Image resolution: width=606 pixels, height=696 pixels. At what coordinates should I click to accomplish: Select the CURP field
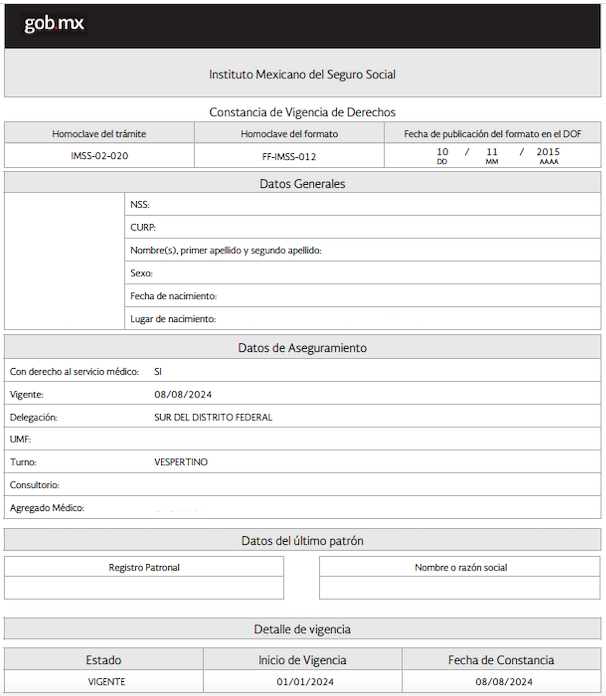pos(362,227)
